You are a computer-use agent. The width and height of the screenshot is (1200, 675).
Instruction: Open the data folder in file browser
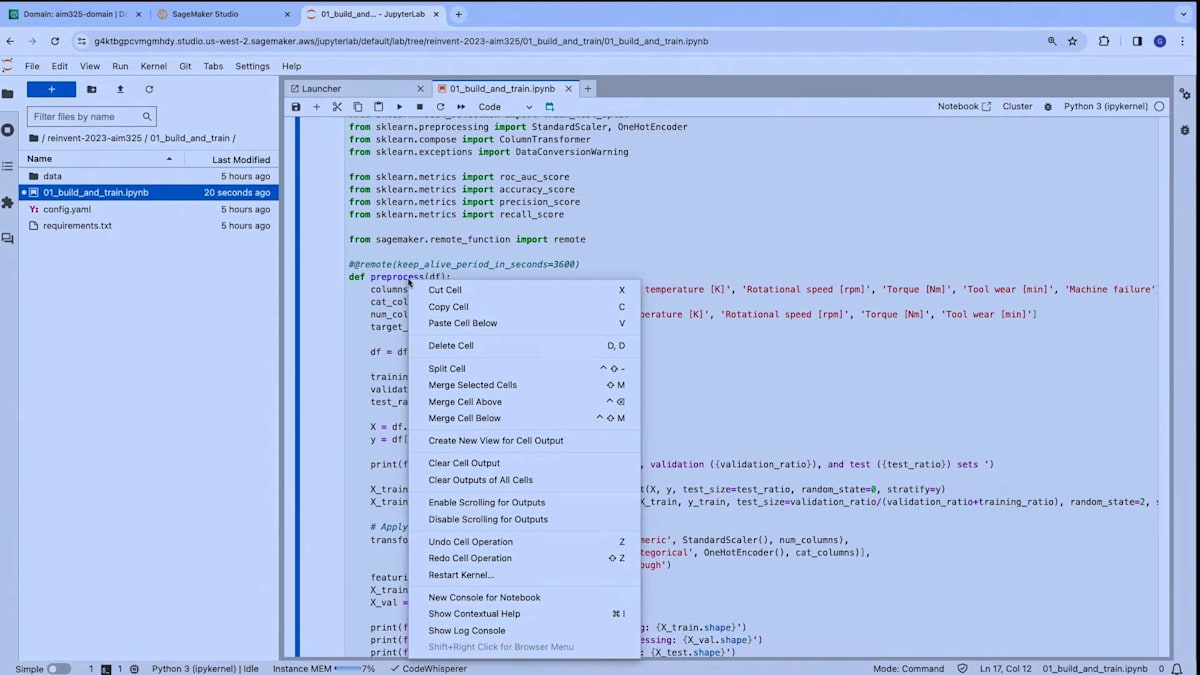pyautogui.click(x=148, y=176)
